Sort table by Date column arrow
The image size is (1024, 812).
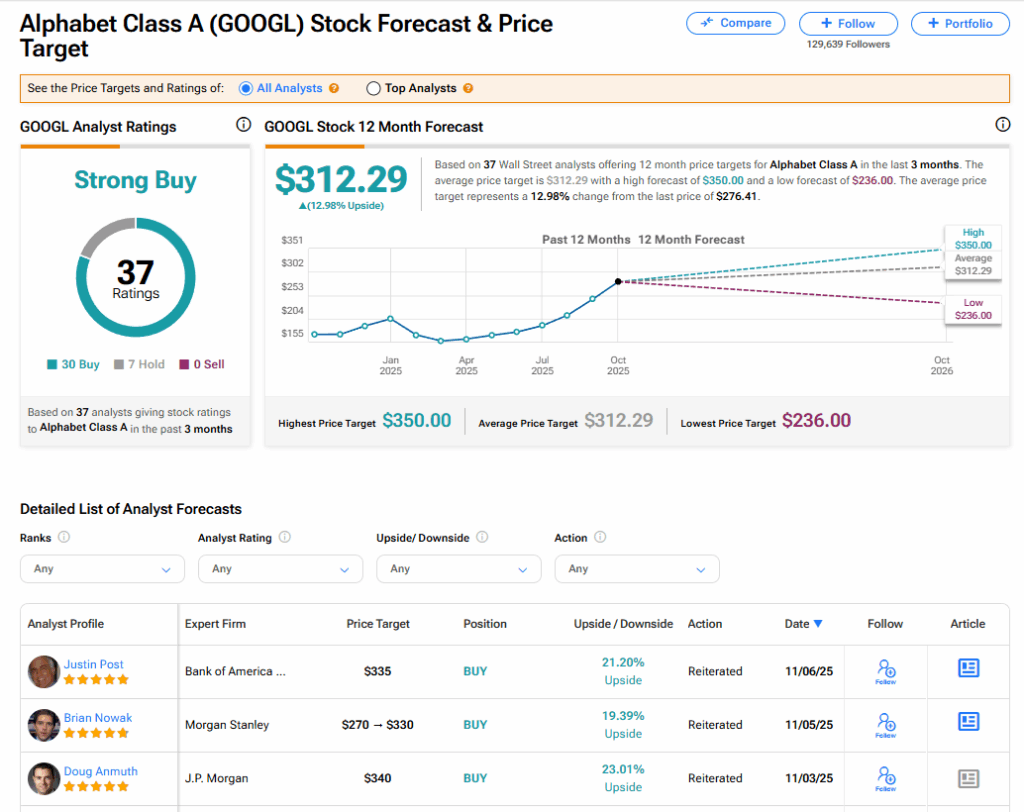[818, 624]
